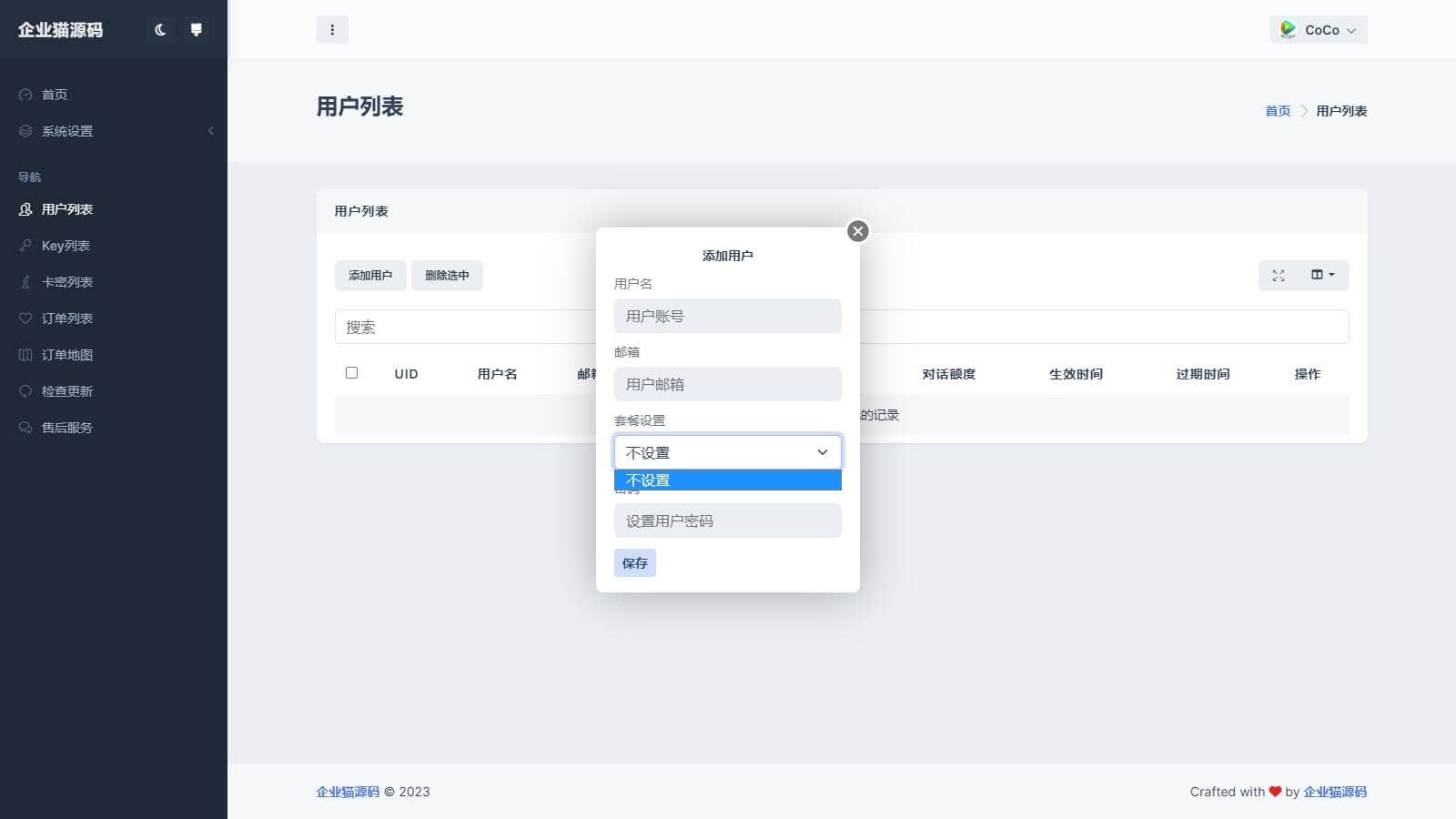
Task: Toggle fullscreen view of the table
Action: click(x=1279, y=276)
